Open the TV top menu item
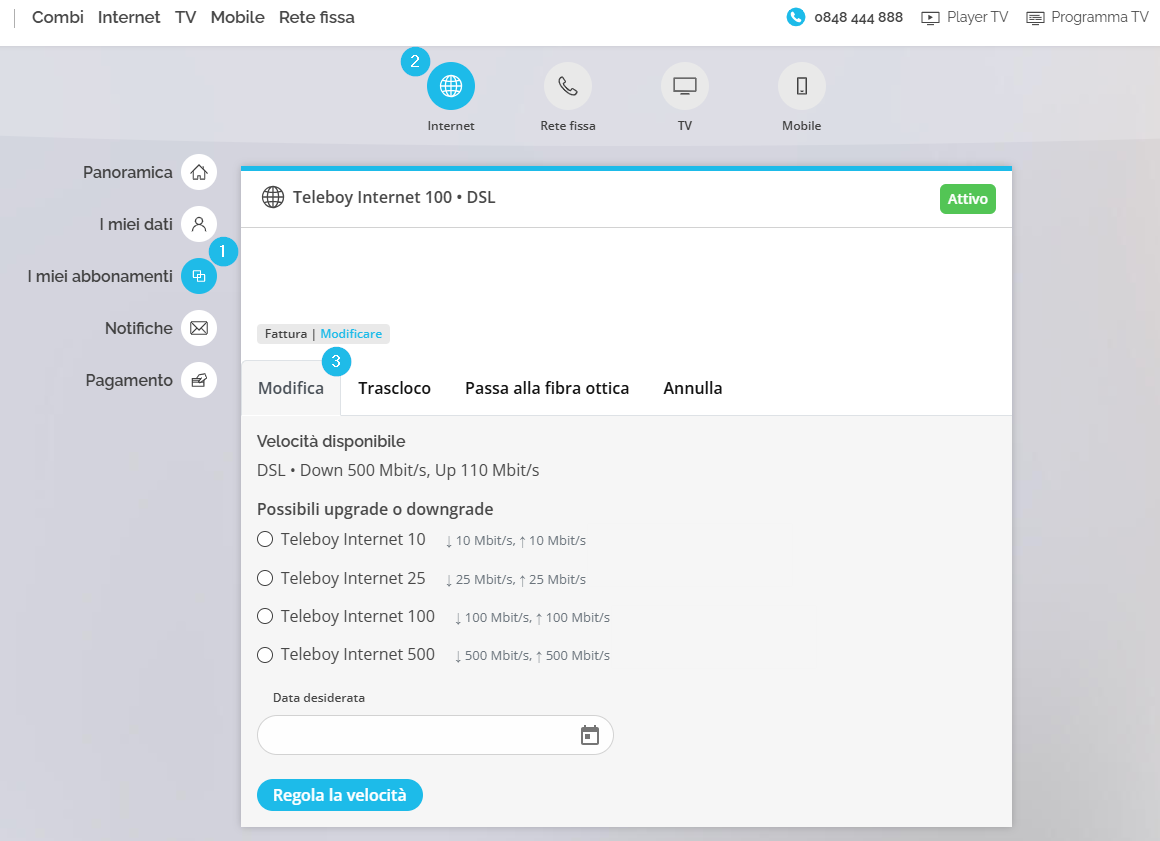Viewport: 1160px width, 841px height. tap(186, 17)
